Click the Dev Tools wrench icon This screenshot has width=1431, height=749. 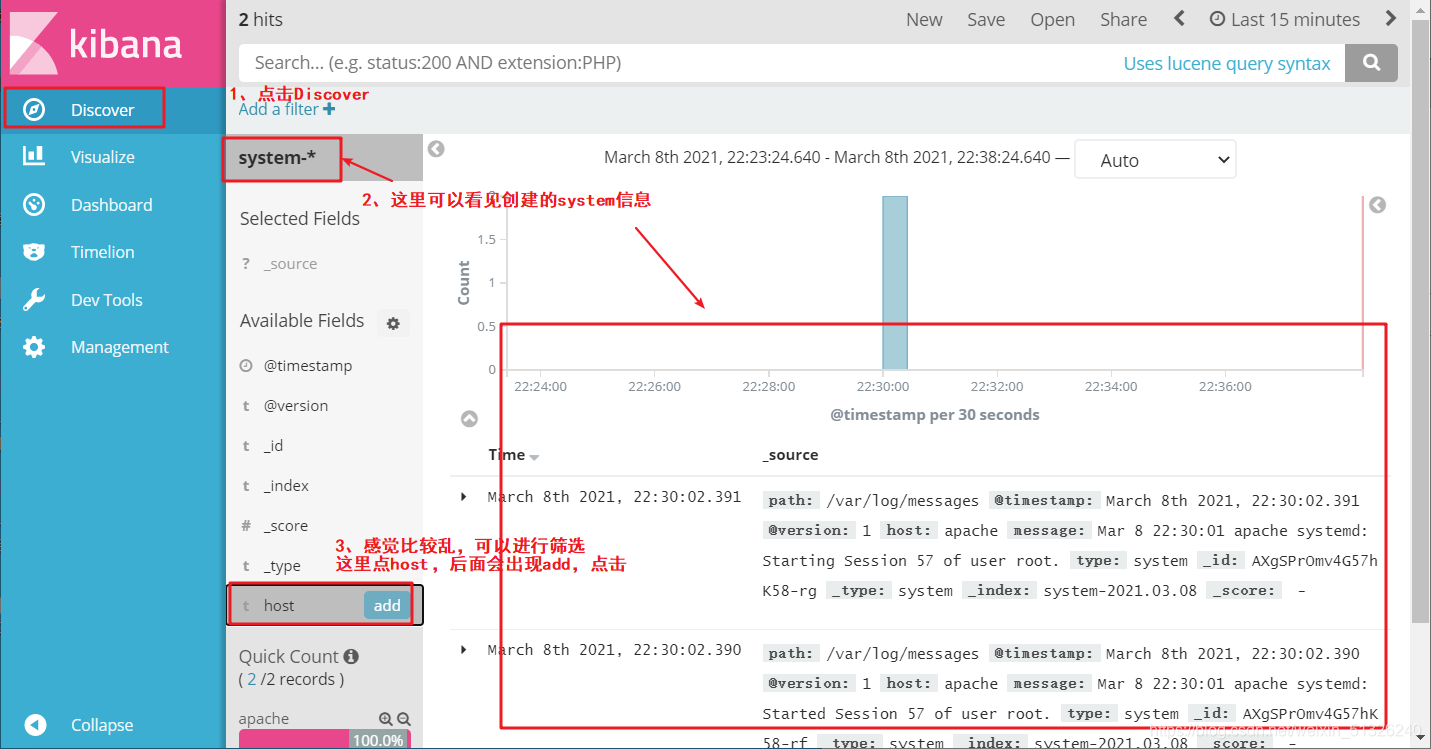(x=34, y=300)
